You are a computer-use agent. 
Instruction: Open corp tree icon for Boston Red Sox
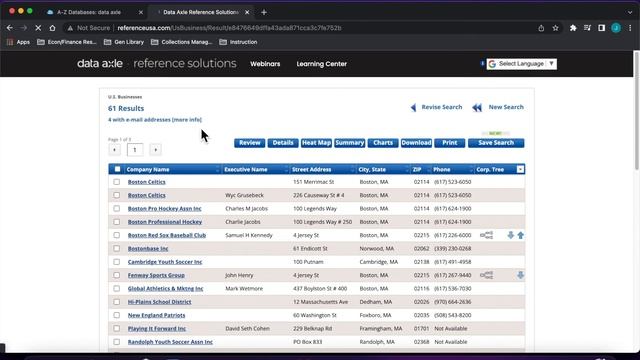coord(487,235)
